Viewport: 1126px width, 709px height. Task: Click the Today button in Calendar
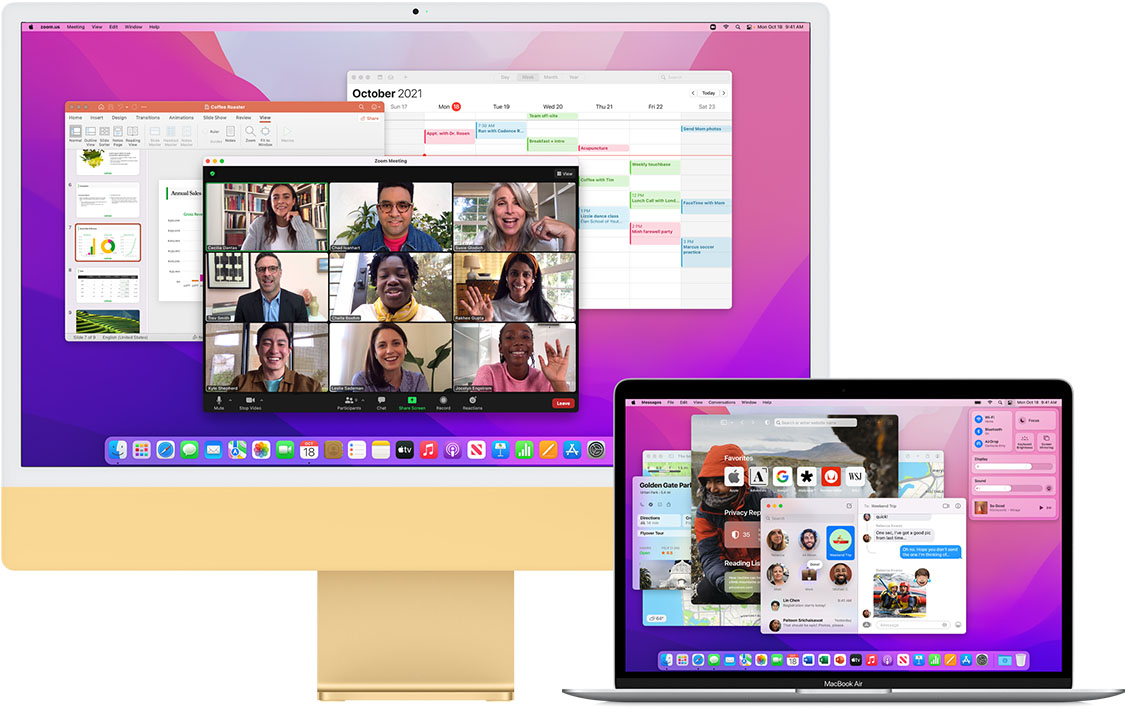(708, 93)
